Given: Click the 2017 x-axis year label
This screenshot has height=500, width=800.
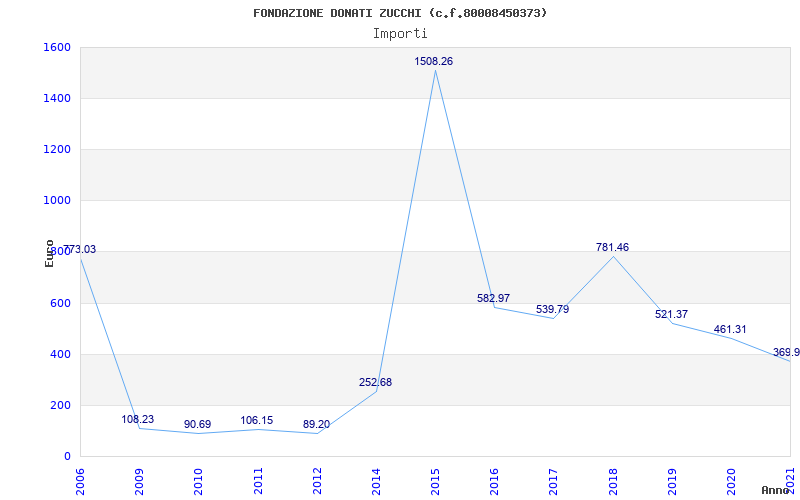Looking at the screenshot, I should 554,481.
